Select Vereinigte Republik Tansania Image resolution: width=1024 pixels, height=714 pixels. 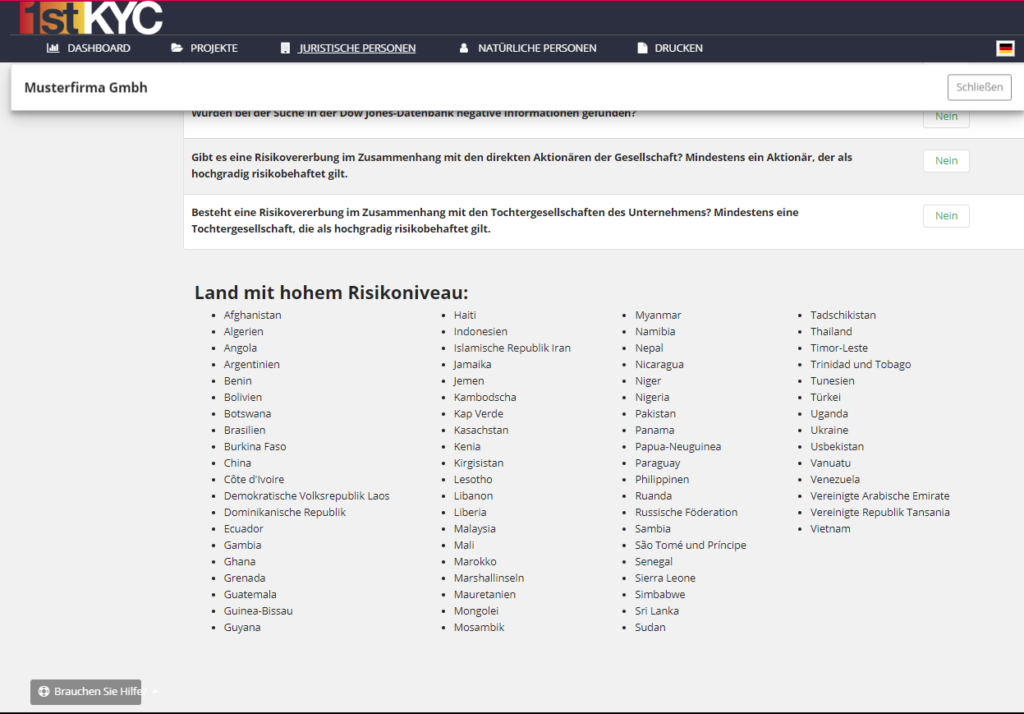(x=880, y=512)
